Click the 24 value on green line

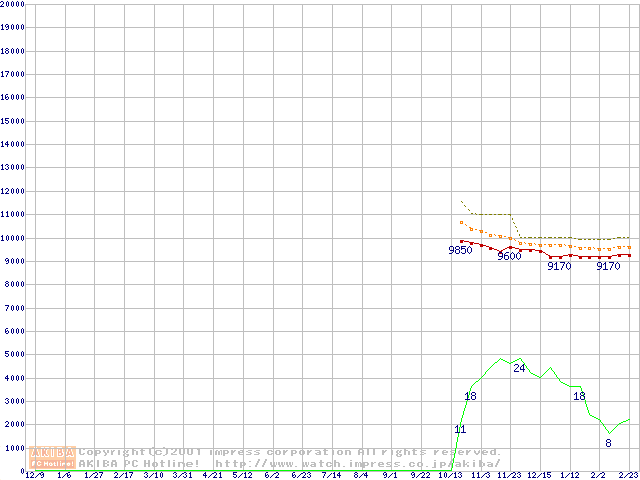[519, 368]
